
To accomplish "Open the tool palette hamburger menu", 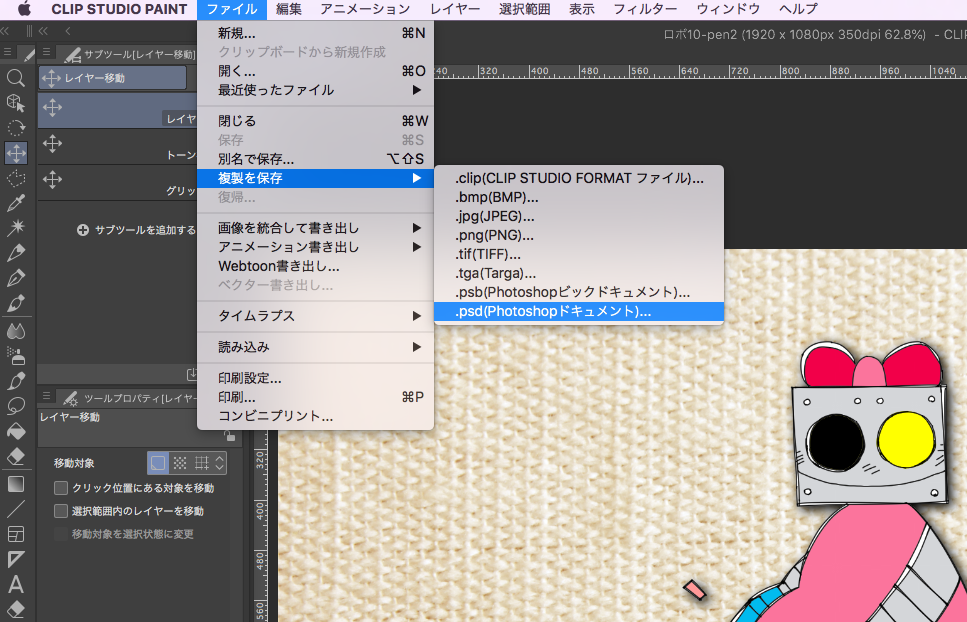I will tap(7, 52).
